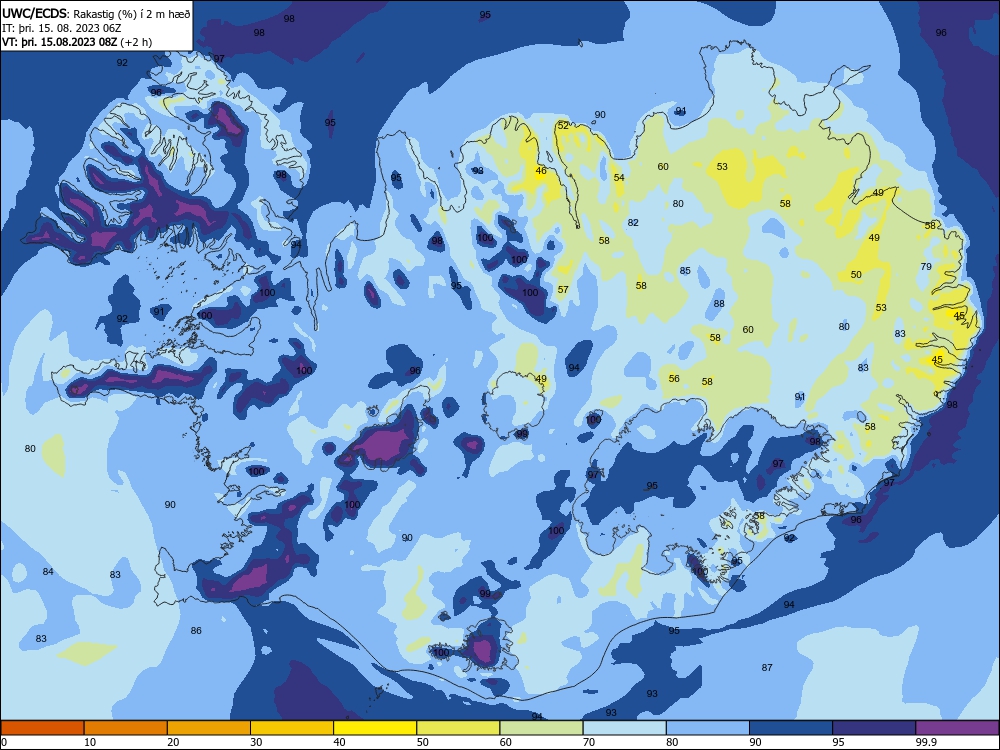
Task: Select the 90–95 medium blue legend swatch
Action: click(791, 728)
